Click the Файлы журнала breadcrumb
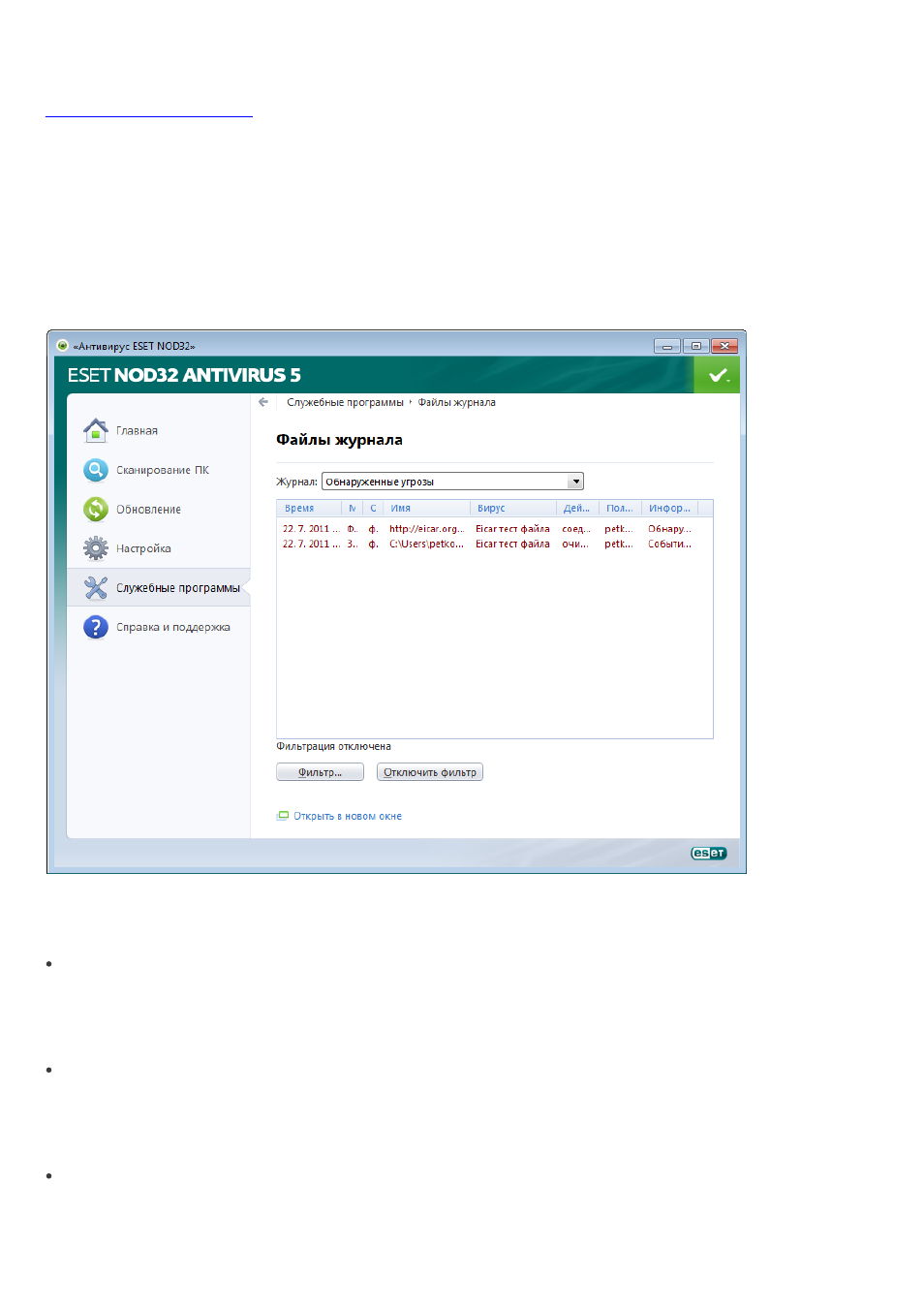This screenshot has height=1308, width=924. [457, 402]
